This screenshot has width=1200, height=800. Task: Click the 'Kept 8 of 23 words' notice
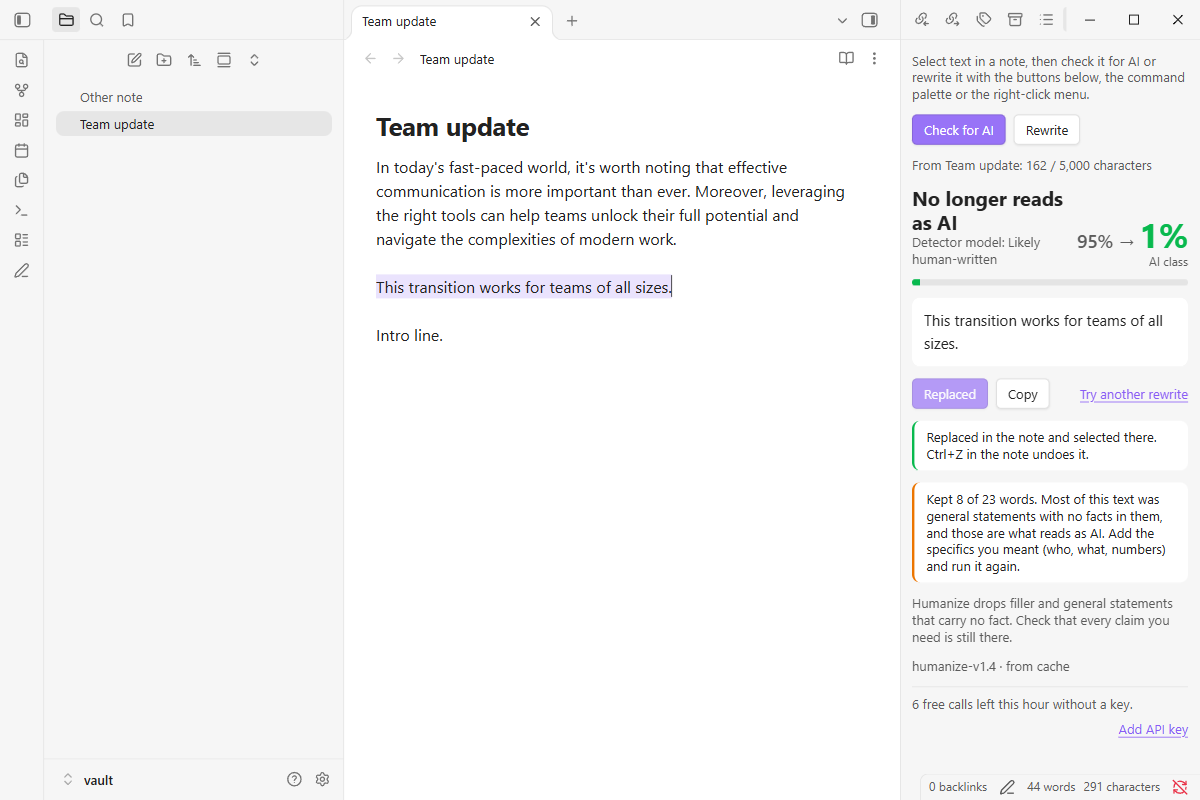pyautogui.click(x=1050, y=533)
